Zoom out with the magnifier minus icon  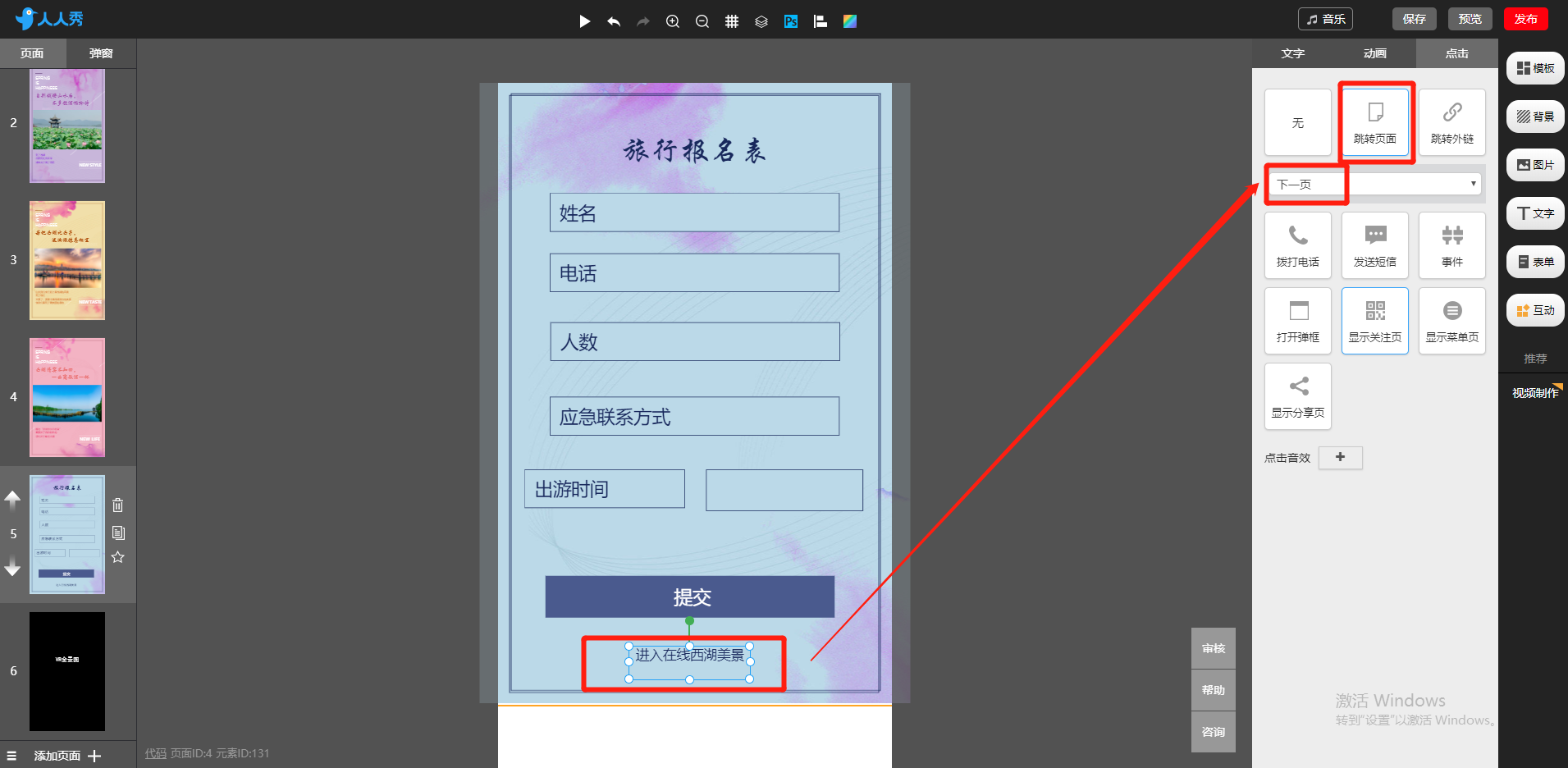(702, 21)
